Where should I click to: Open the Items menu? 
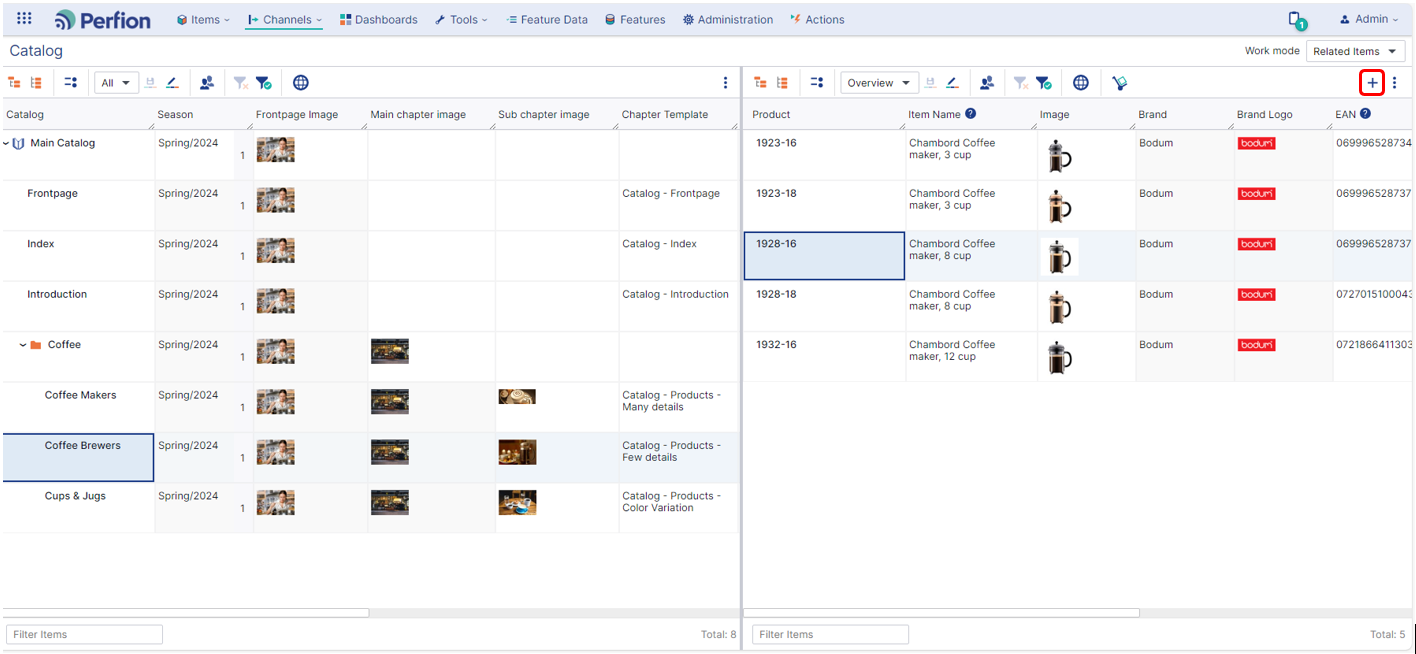pyautogui.click(x=203, y=19)
